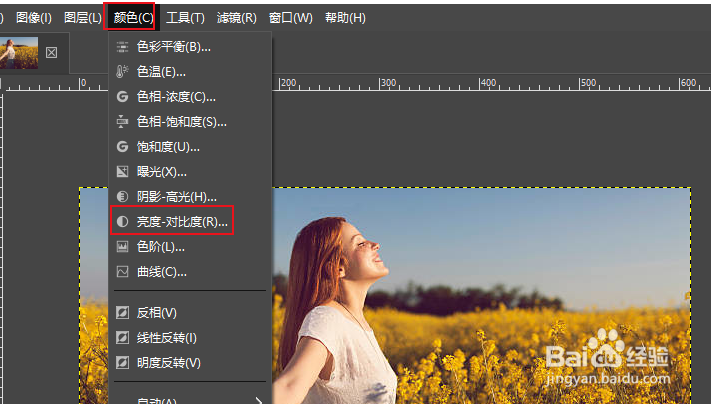711x404 pixels.
Task: Open the 滤镜(R) menu
Action: pos(236,18)
